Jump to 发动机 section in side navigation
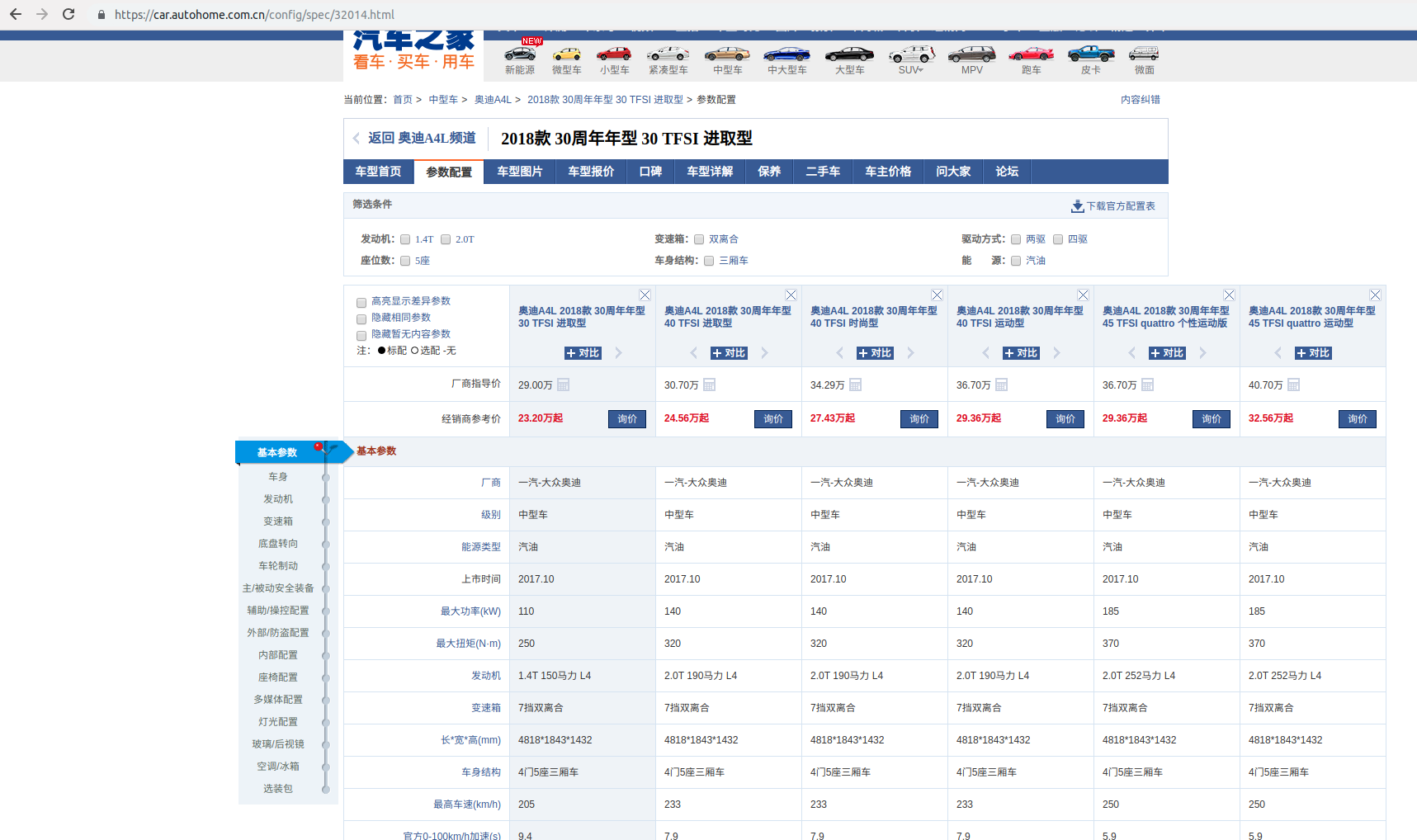Viewport: 1417px width, 840px height. point(278,499)
